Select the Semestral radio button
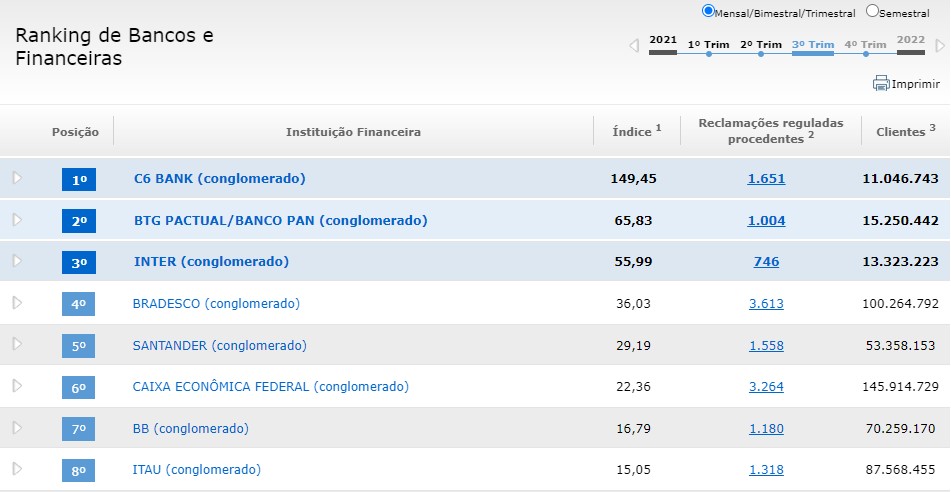The width and height of the screenshot is (951, 492). [872, 11]
